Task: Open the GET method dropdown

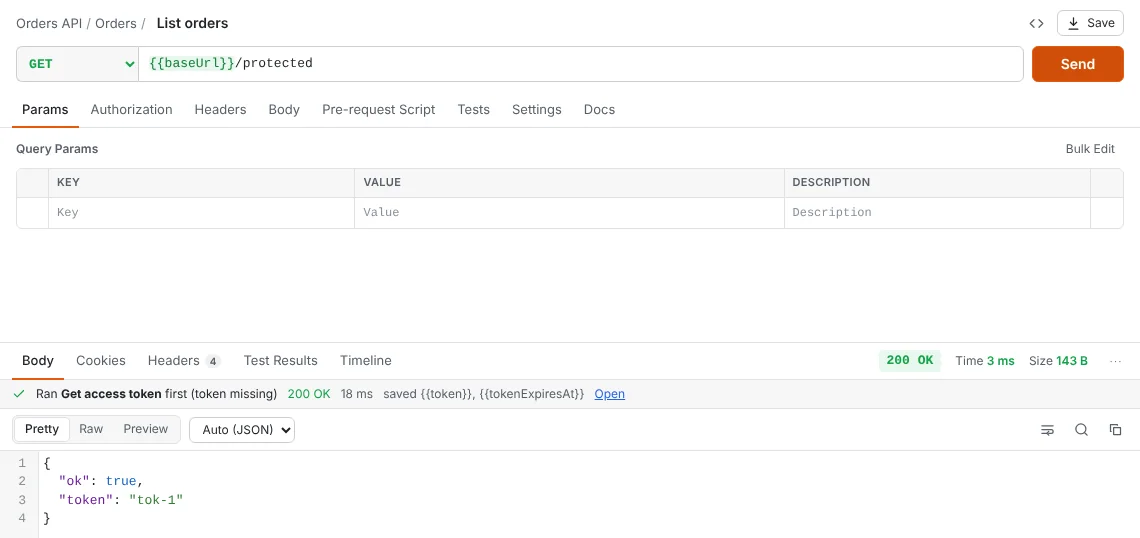Action: [x=78, y=63]
